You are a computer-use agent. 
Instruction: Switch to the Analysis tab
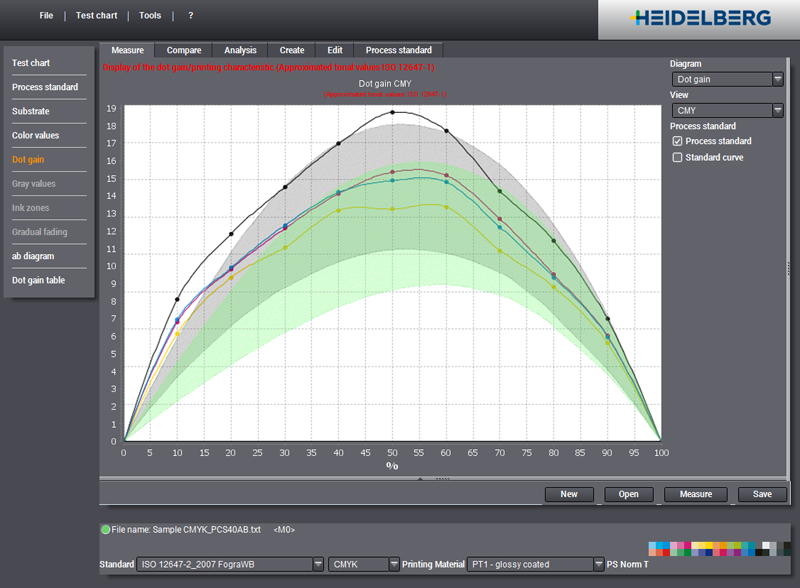240,50
